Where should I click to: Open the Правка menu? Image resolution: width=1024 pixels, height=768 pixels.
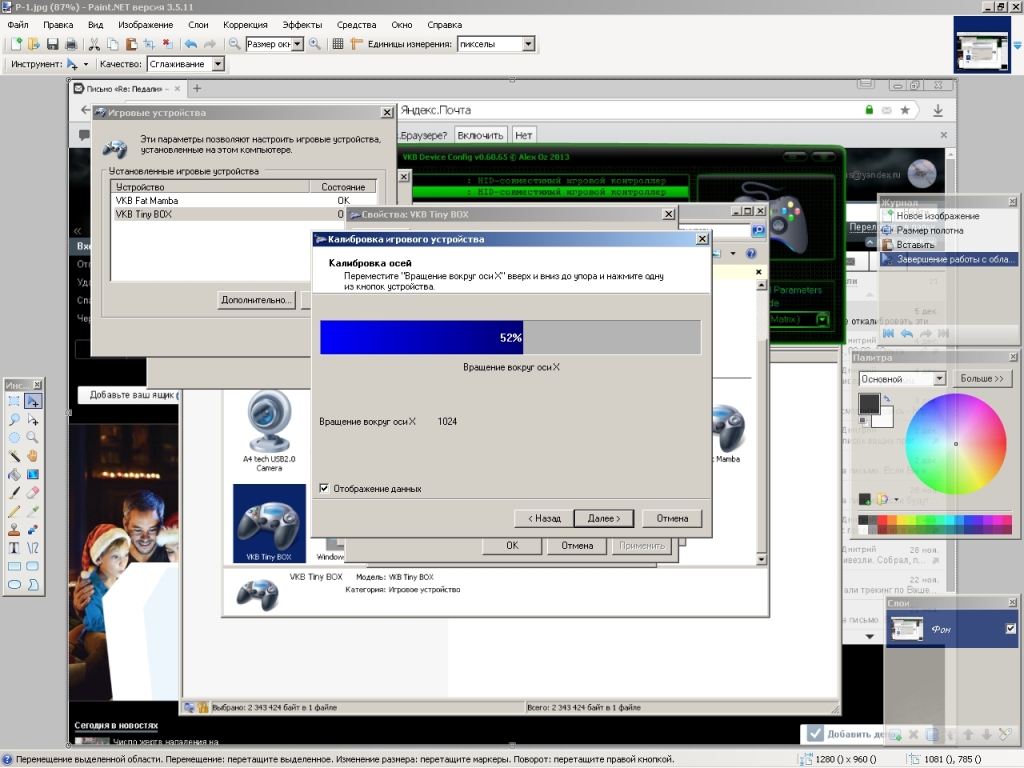(58, 25)
